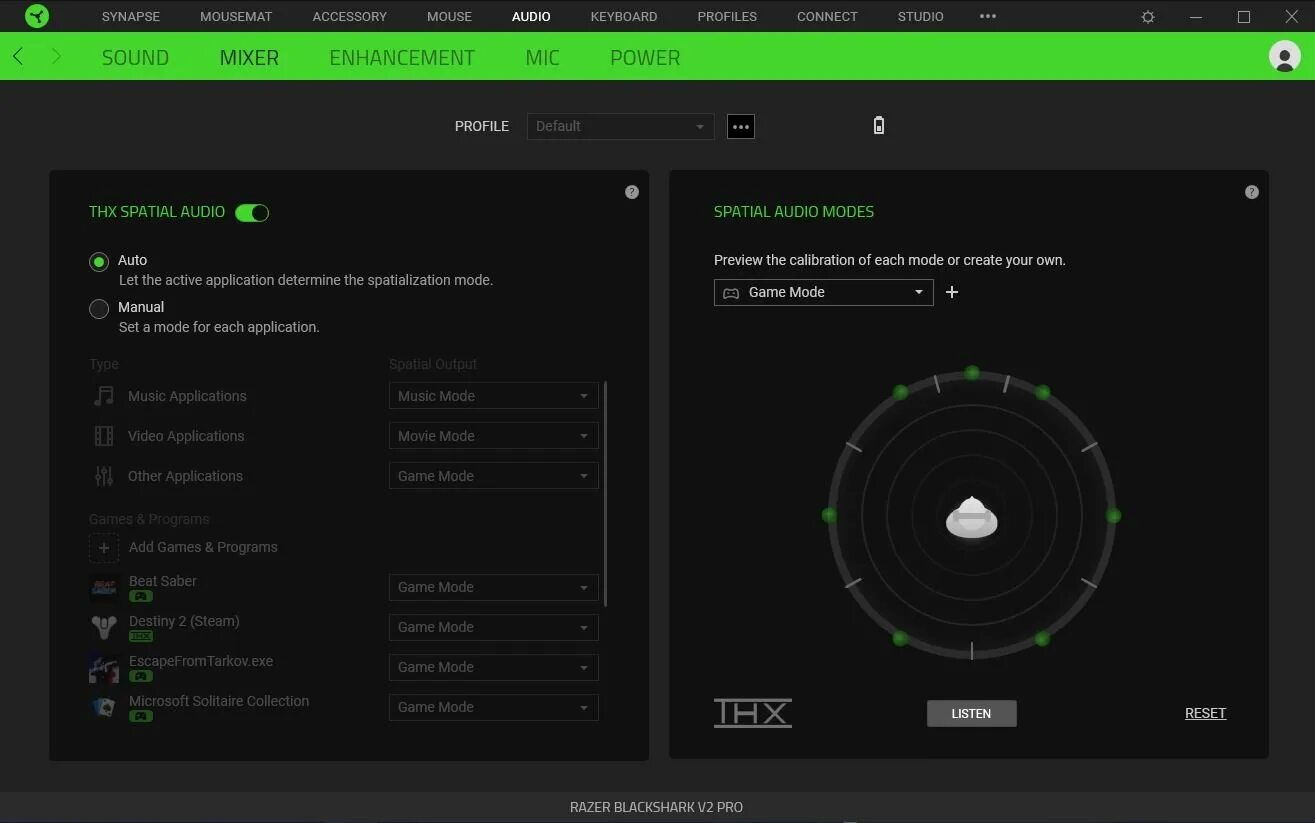Select the top right speaker dot
The height and width of the screenshot is (823, 1315).
coord(1043,392)
